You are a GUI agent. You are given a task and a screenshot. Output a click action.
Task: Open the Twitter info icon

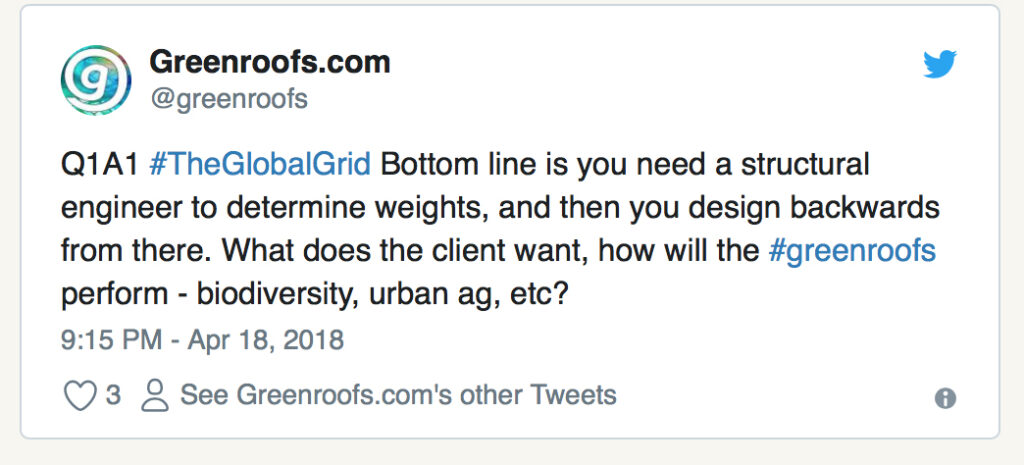click(x=944, y=398)
